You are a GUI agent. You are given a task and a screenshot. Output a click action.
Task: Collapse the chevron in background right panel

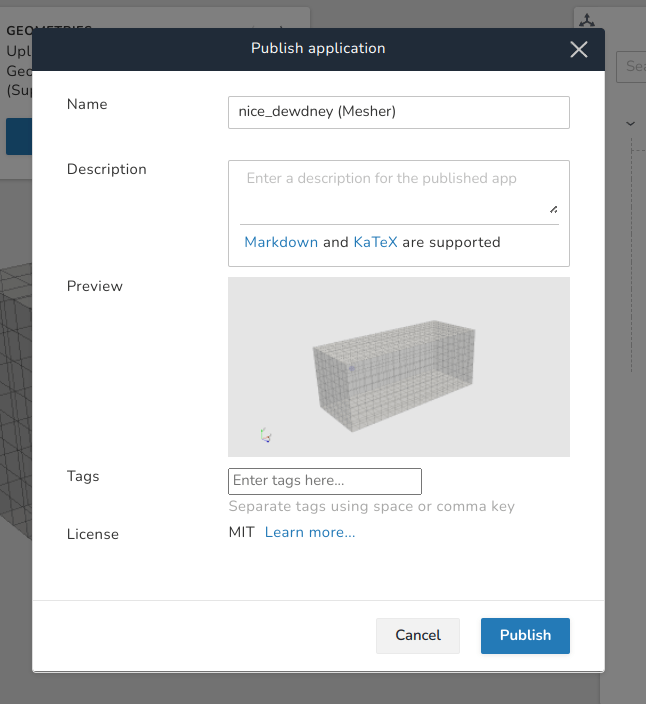[630, 123]
